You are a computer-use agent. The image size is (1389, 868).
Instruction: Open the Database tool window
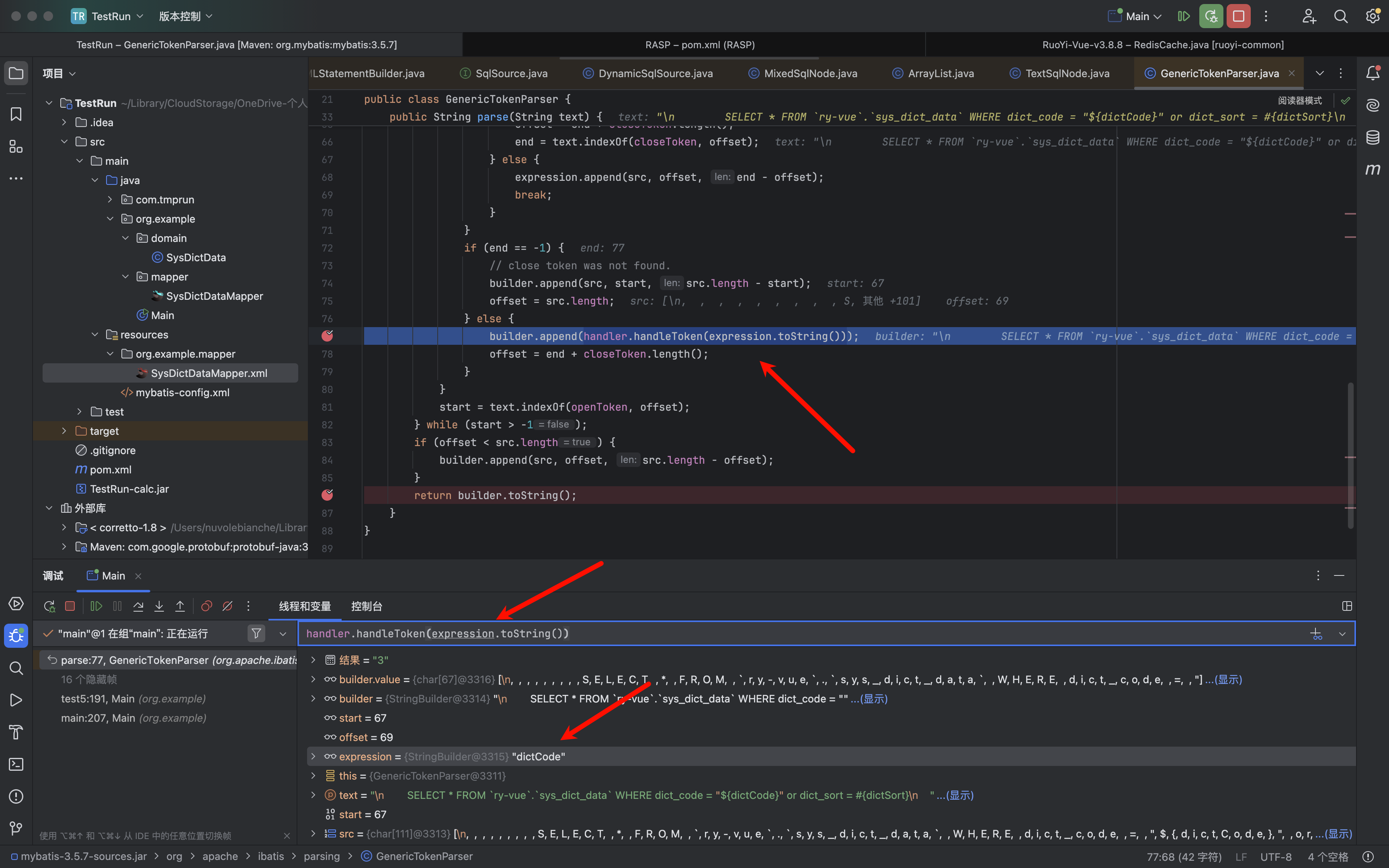(1373, 137)
